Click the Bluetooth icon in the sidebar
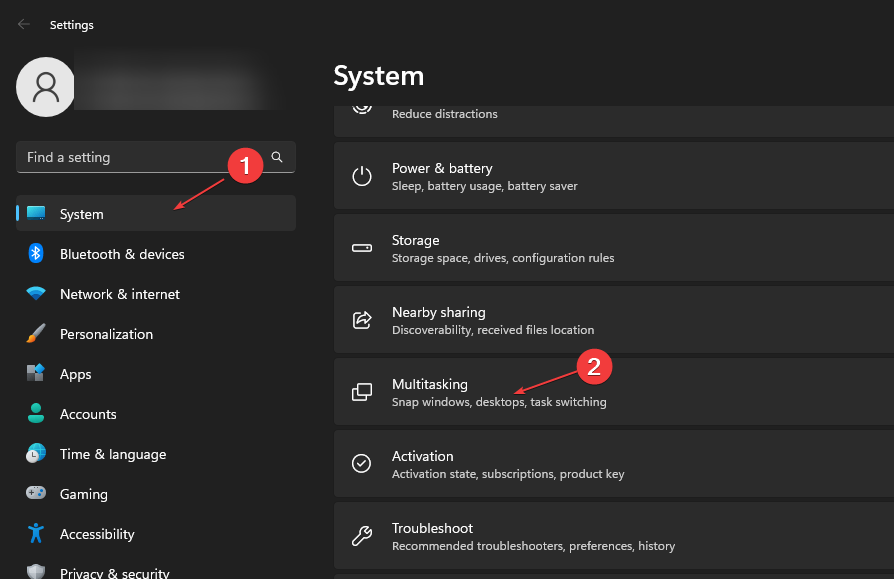Viewport: 894px width, 579px height. pyautogui.click(x=34, y=254)
